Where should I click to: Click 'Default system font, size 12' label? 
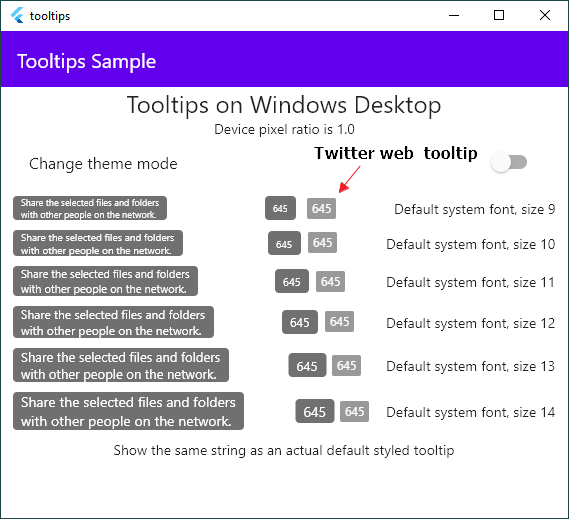(471, 323)
